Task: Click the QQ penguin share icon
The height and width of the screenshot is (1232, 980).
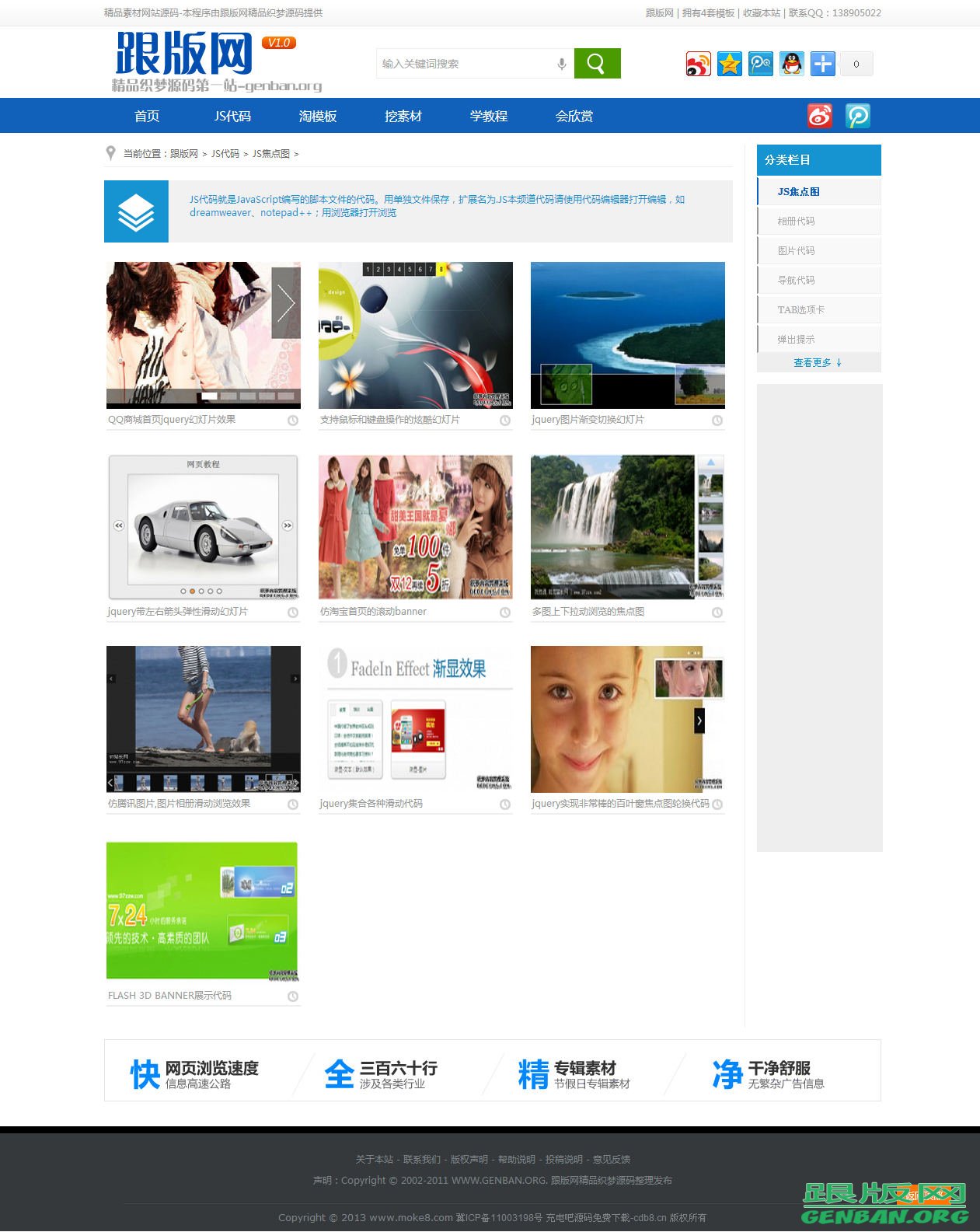Action: (x=791, y=64)
